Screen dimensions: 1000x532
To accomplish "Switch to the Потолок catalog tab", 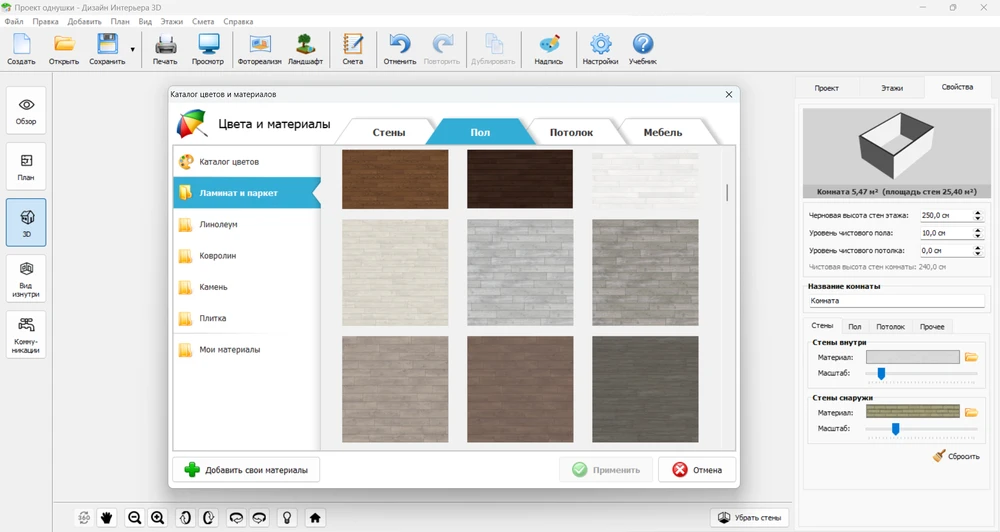I will coord(571,132).
